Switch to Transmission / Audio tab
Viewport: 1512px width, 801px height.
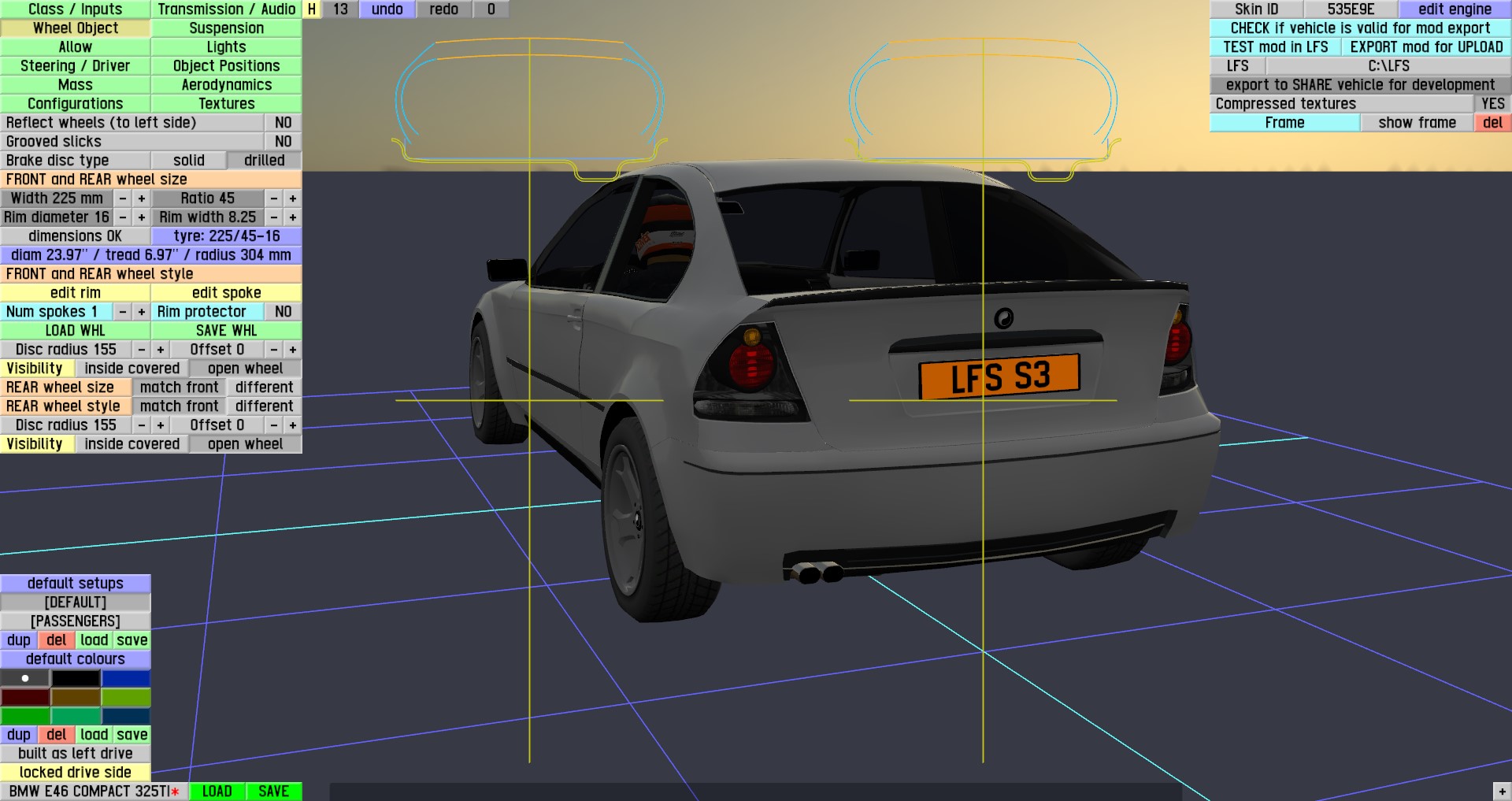pyautogui.click(x=227, y=9)
